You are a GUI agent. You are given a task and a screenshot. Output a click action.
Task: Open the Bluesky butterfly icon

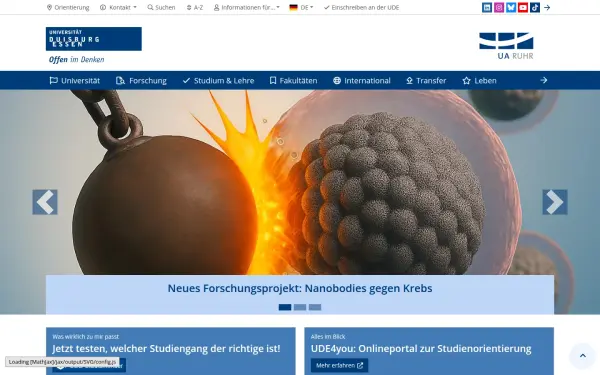511,7
